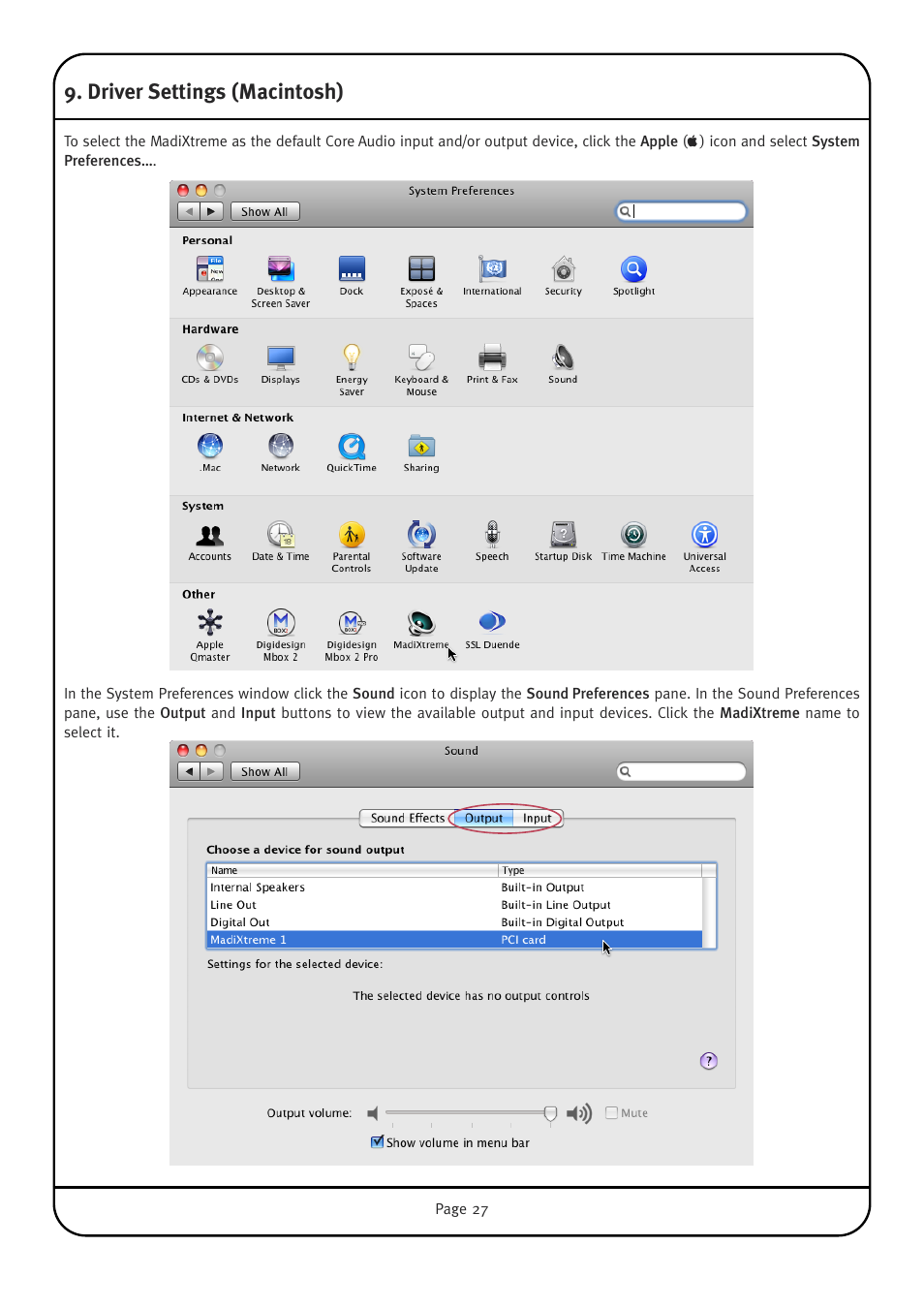This screenshot has width=924, height=1308.
Task: Open the Security preferences icon
Action: click(564, 269)
